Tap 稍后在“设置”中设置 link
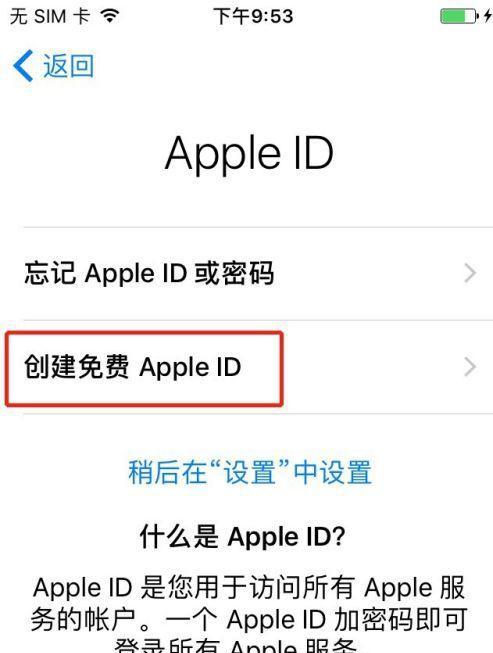 click(250, 472)
